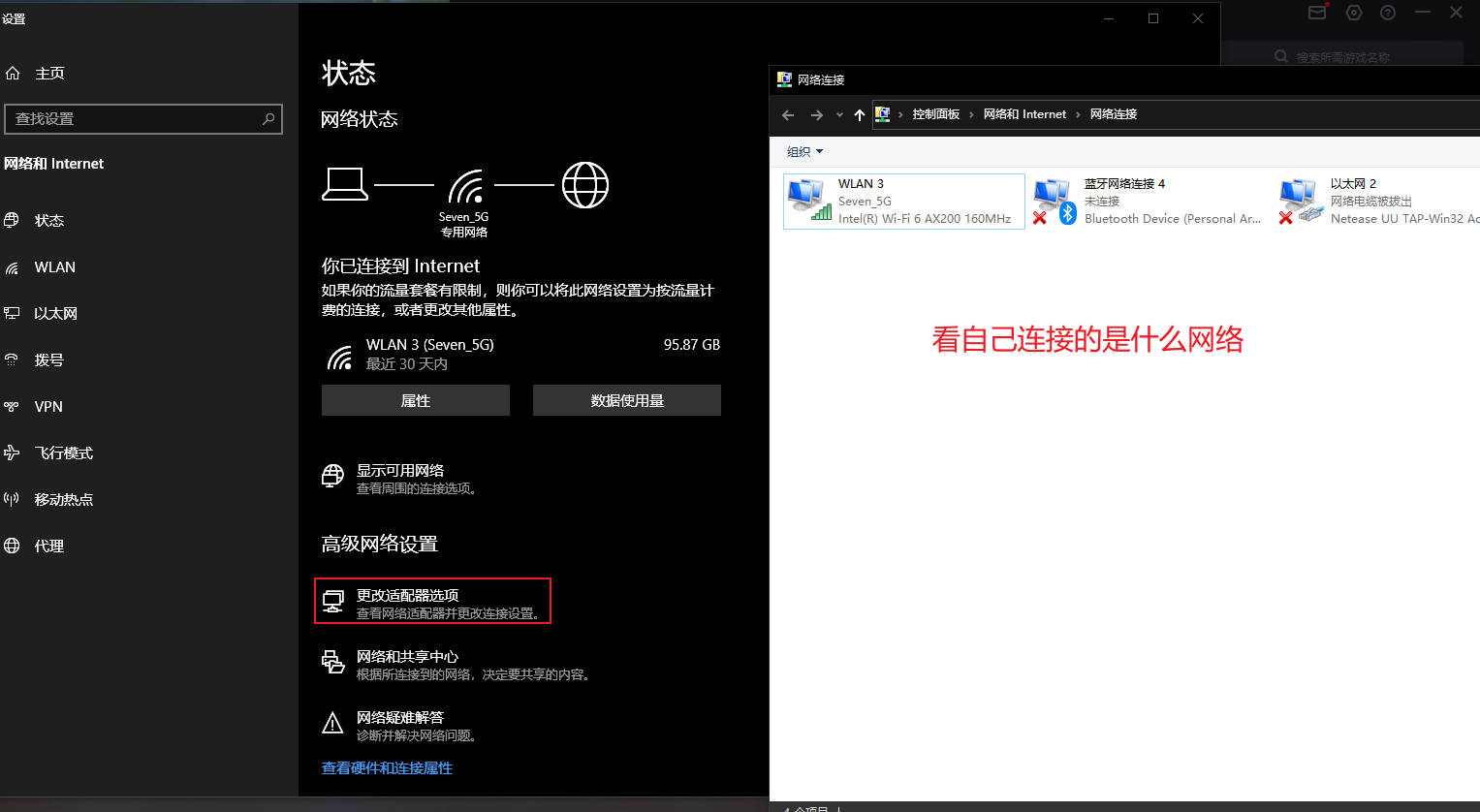Click the warning triangle icon beside 网络疑难解答
Screen dimensions: 1480x812
[332, 723]
